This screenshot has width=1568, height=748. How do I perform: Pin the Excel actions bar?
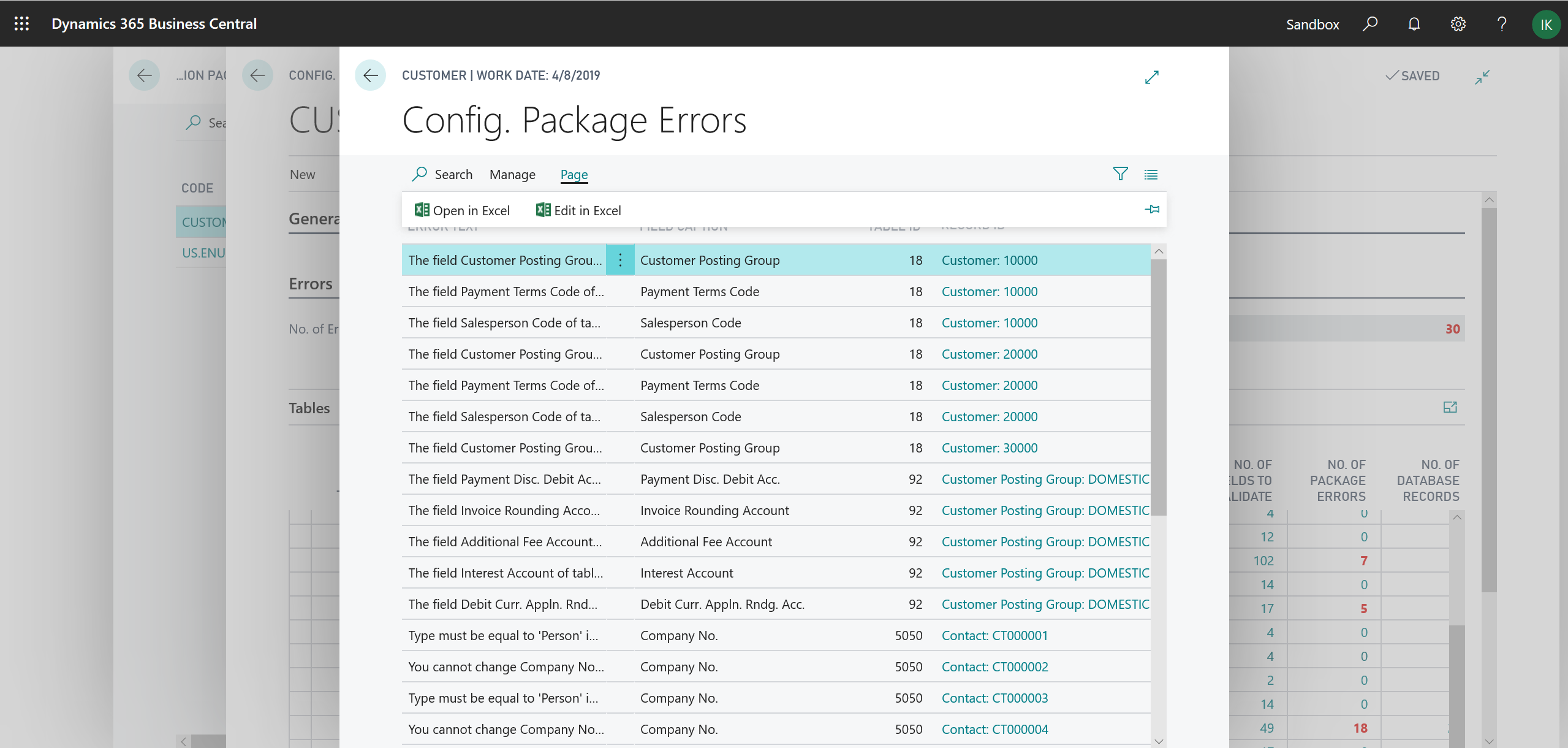pyautogui.click(x=1152, y=209)
